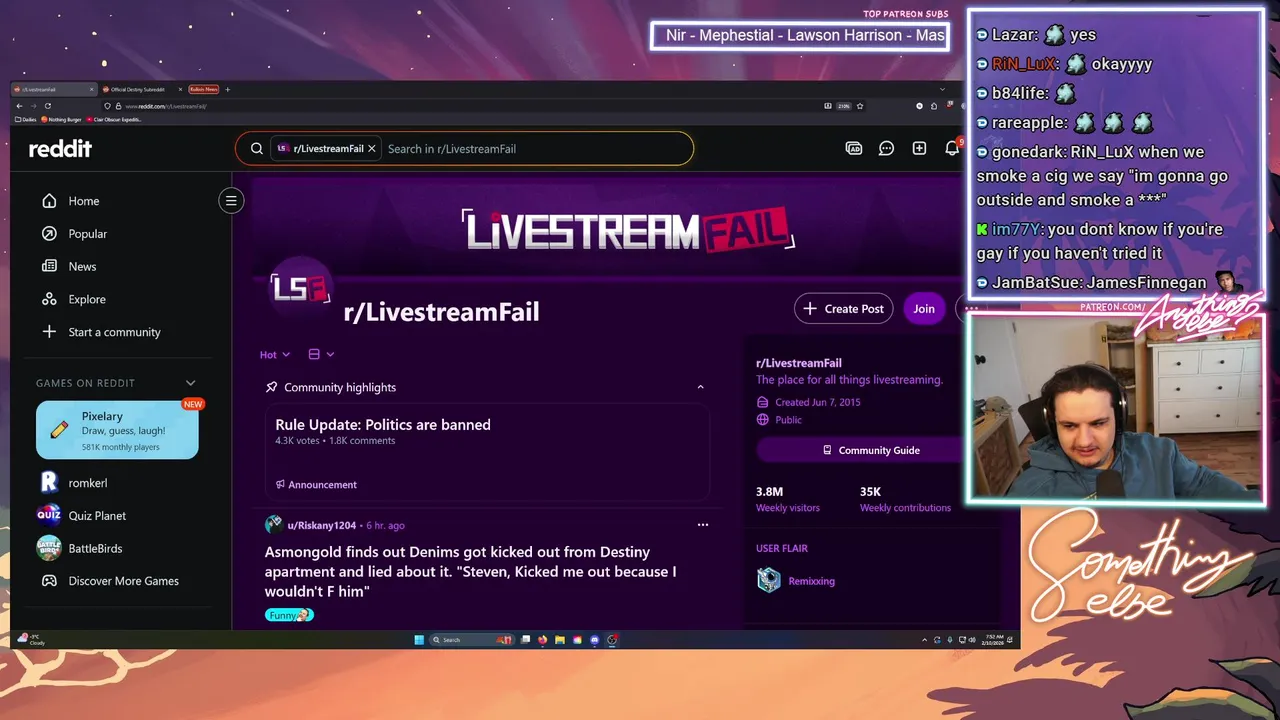
Task: Bookmark page with star icon
Action: (x=860, y=106)
